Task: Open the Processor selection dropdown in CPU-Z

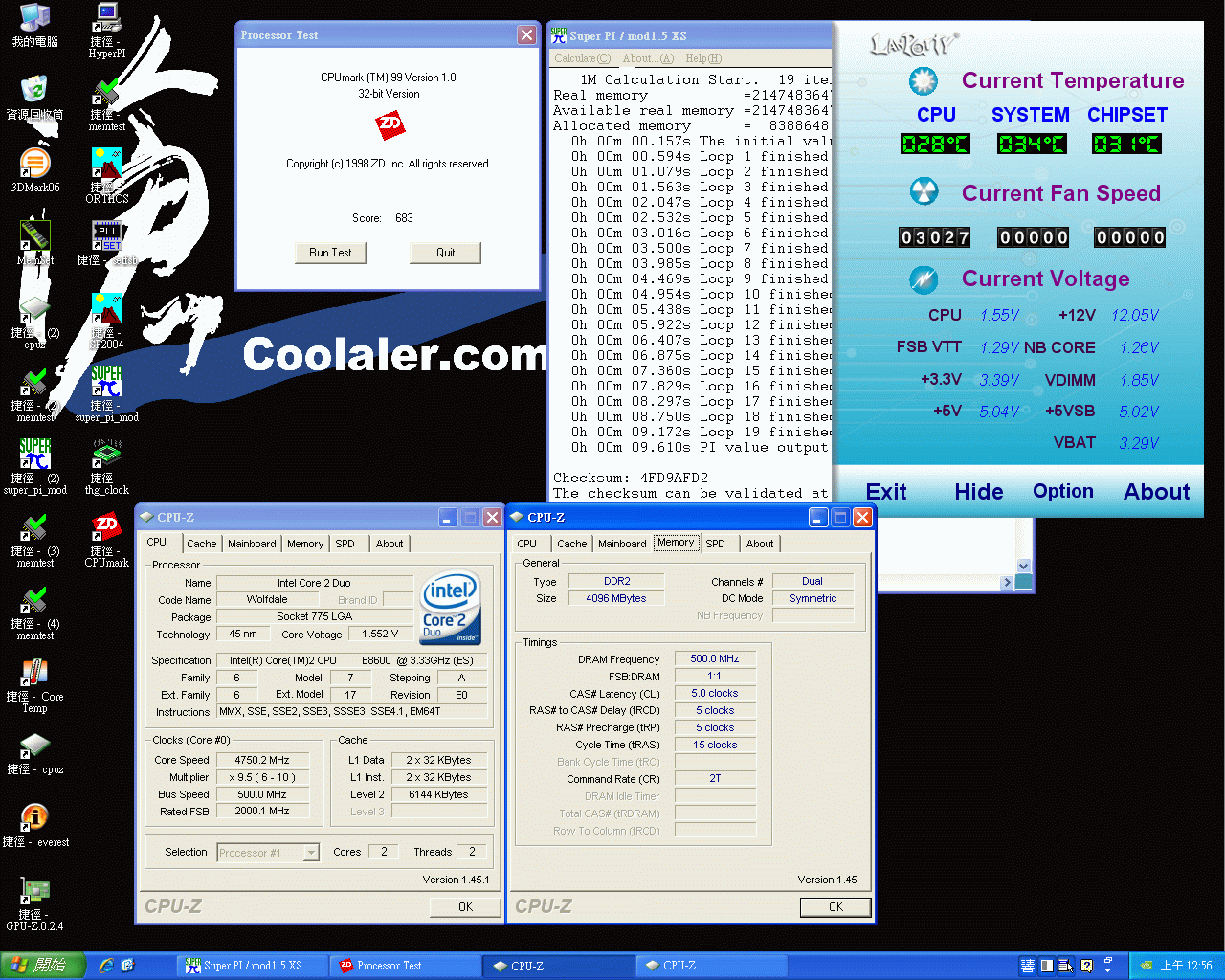Action: click(x=311, y=852)
